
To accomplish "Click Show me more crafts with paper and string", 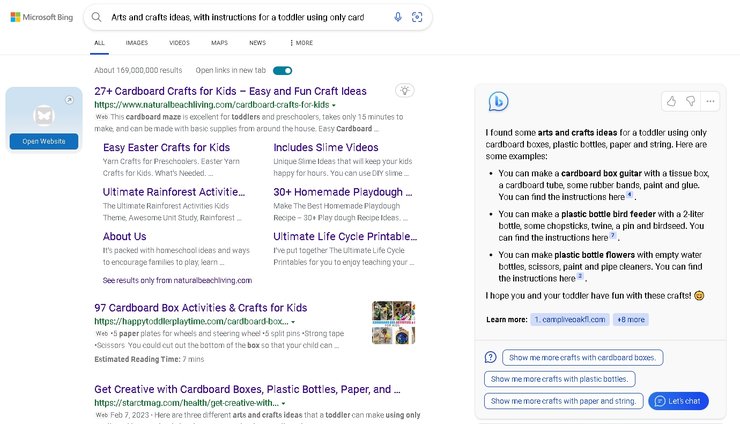I will tap(563, 401).
